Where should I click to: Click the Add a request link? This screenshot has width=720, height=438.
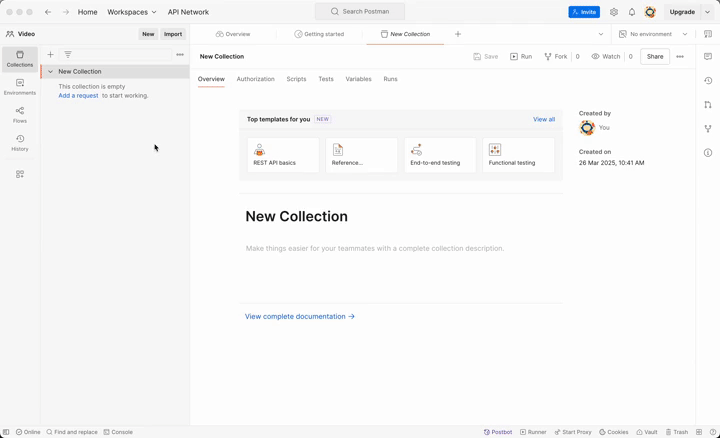pos(78,96)
